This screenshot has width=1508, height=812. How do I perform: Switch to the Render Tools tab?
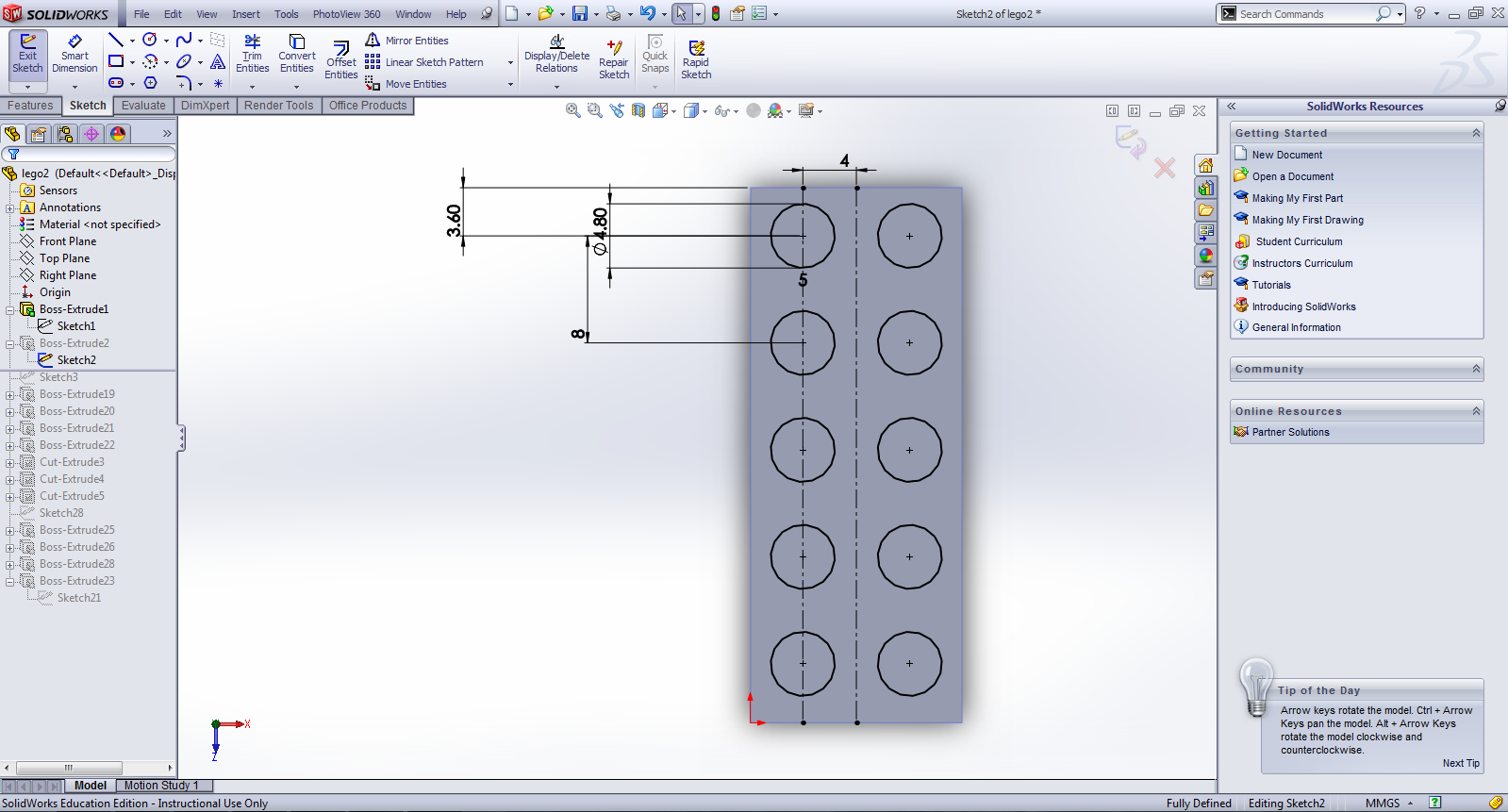tap(278, 106)
